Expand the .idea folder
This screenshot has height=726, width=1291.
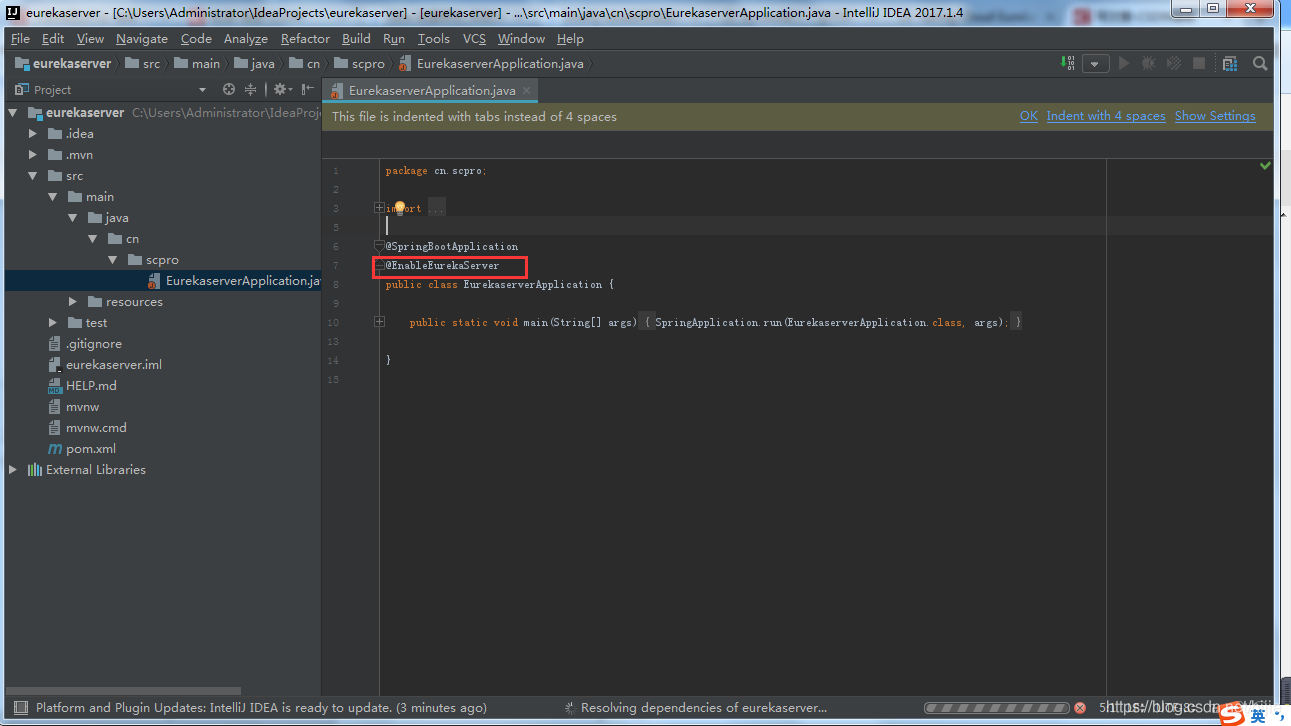pyautogui.click(x=33, y=134)
